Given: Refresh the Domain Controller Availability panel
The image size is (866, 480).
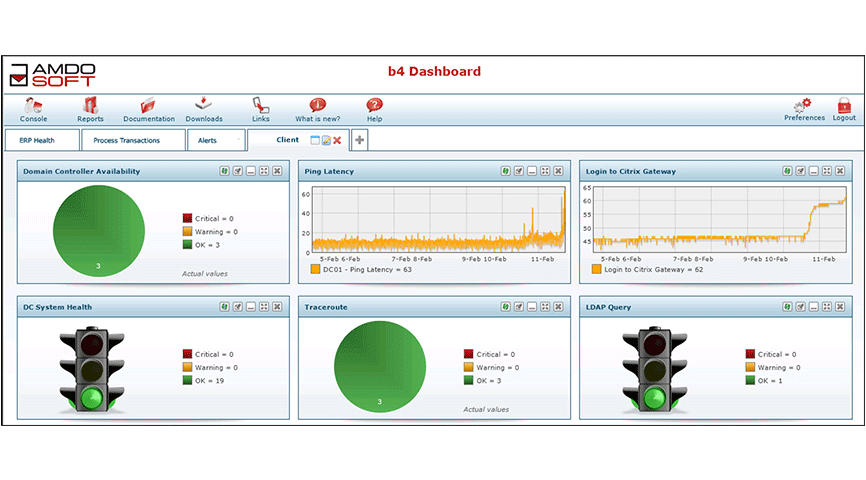Looking at the screenshot, I should click(x=224, y=171).
